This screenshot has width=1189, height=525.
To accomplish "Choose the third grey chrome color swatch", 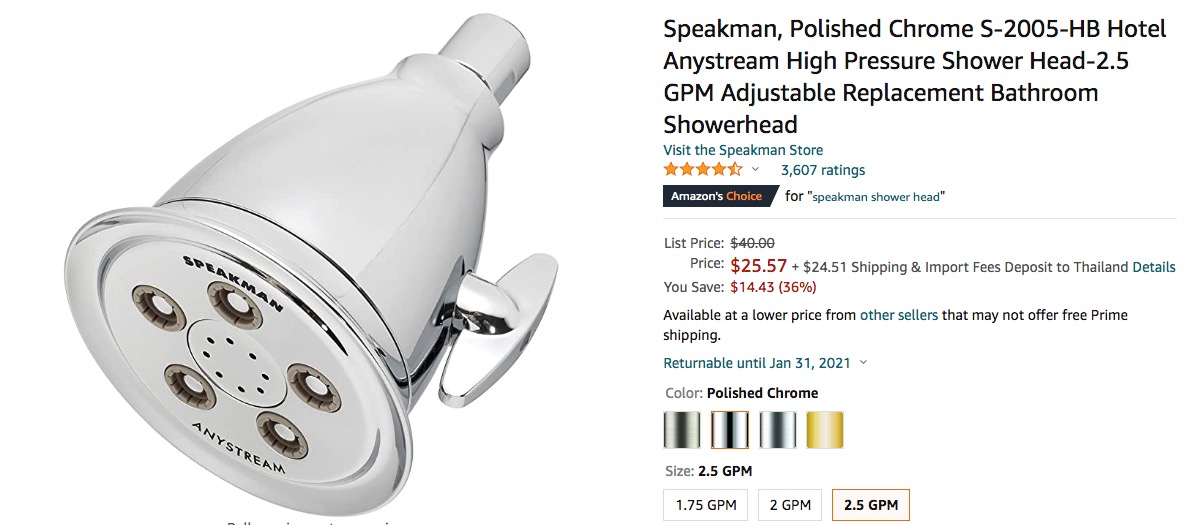I will 778,430.
